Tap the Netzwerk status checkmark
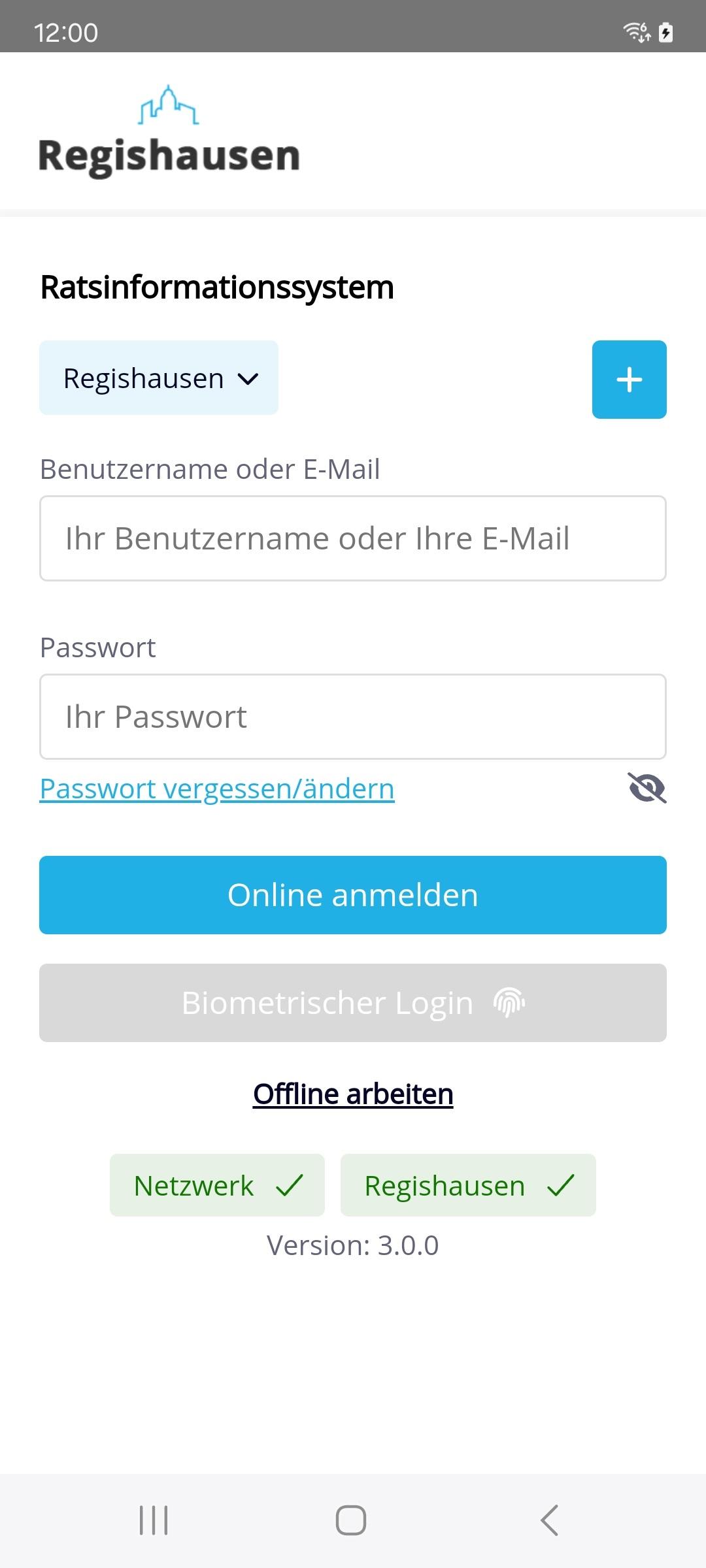 289,1185
